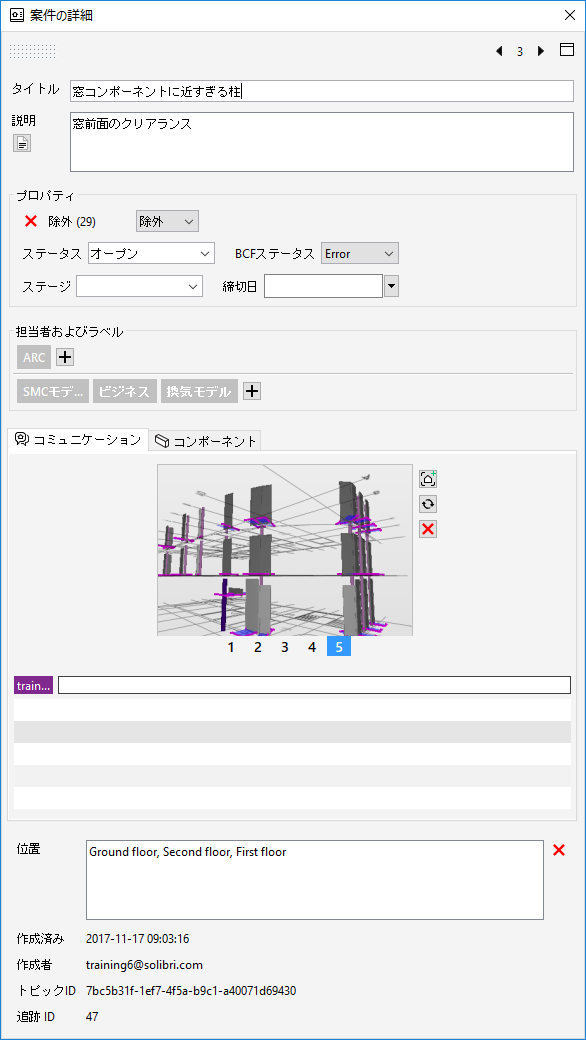This screenshot has width=586, height=1040.
Task: Toggle the window layout icon
Action: [x=567, y=50]
